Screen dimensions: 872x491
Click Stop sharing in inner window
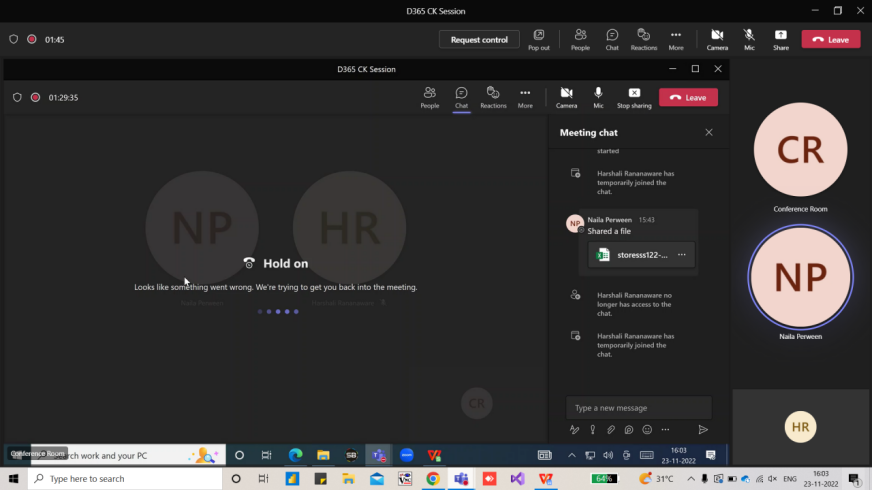tap(634, 97)
